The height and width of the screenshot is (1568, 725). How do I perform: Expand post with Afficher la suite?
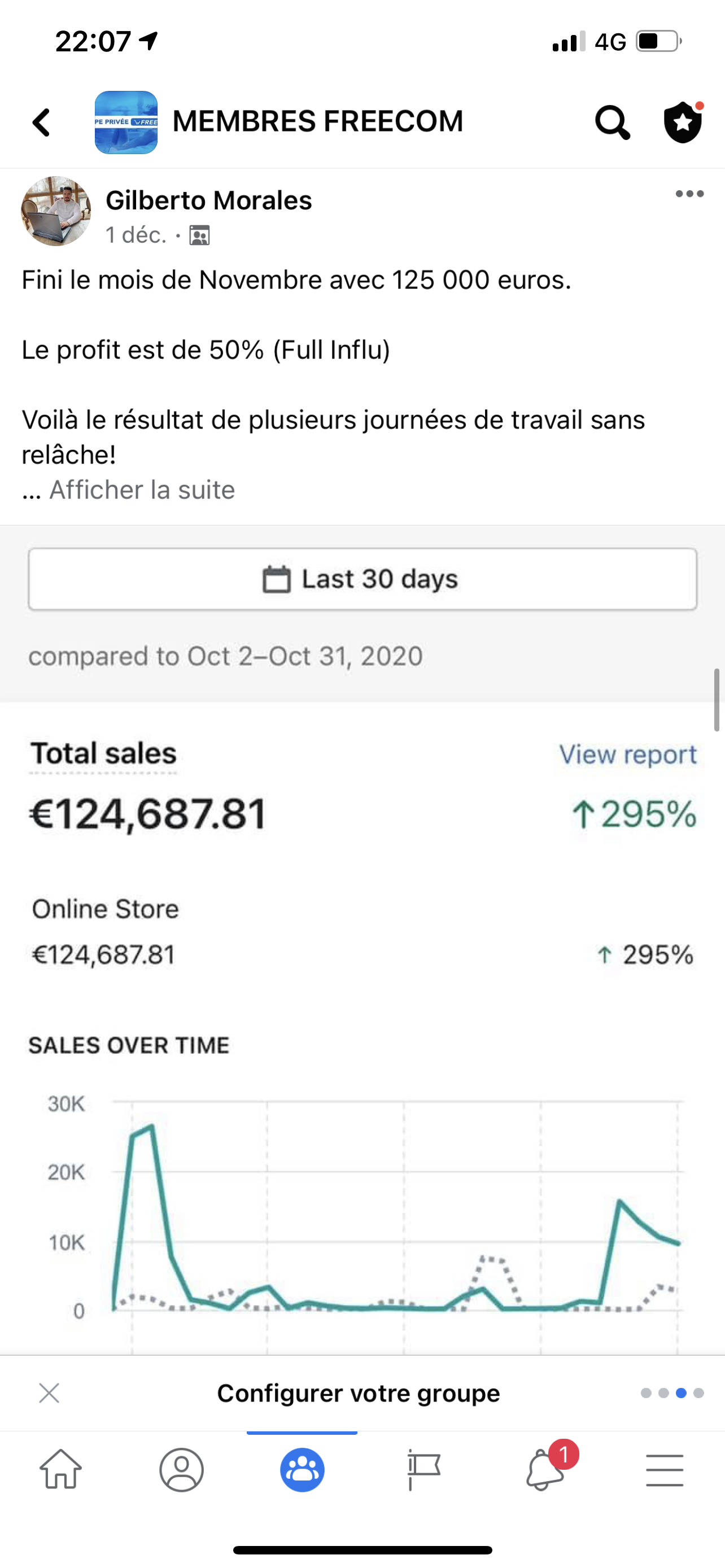point(142,489)
